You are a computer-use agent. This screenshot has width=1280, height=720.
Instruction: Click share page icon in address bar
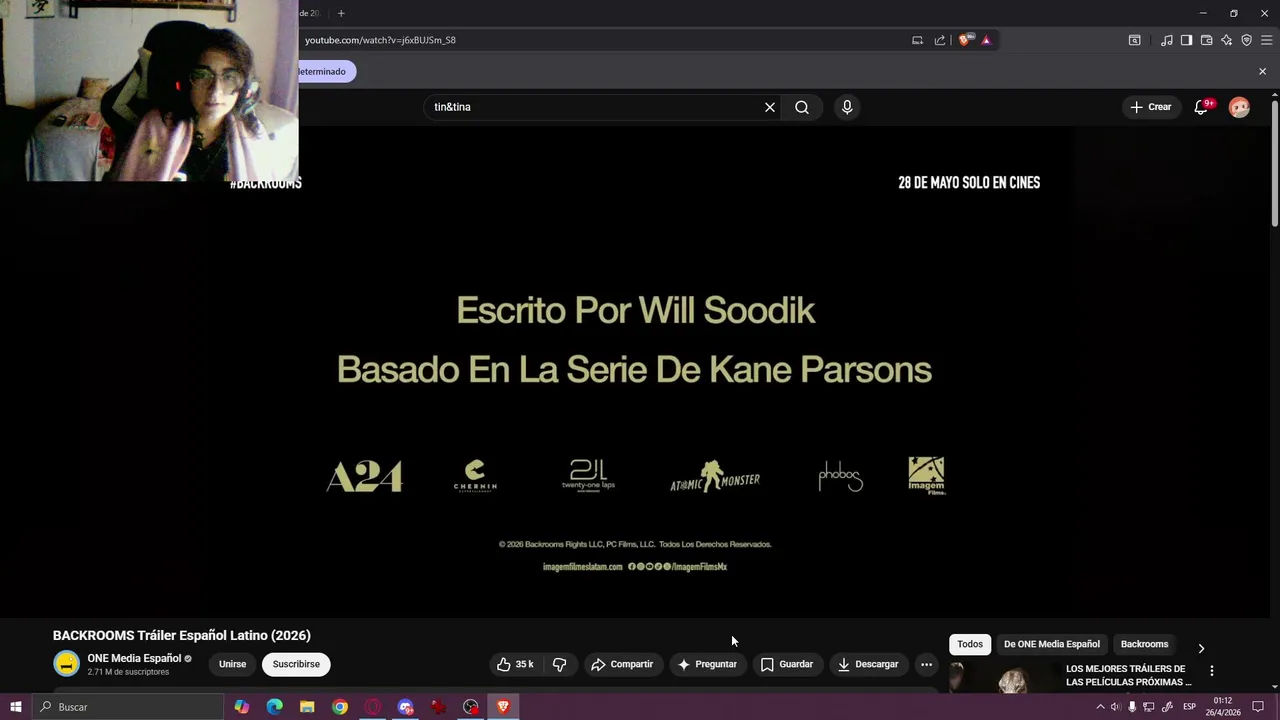click(940, 40)
